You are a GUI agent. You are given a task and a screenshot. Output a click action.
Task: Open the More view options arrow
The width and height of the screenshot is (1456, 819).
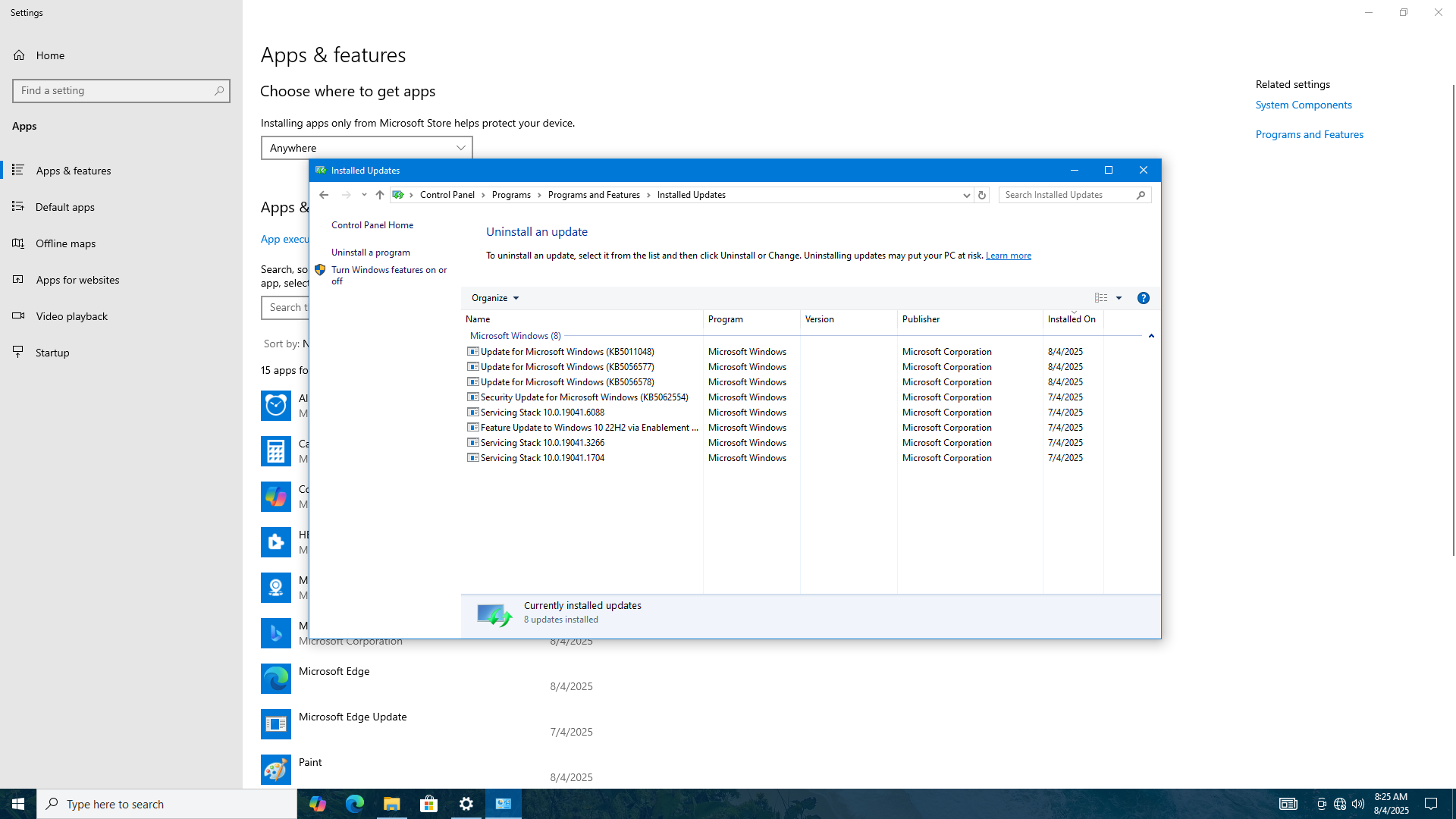point(1119,298)
